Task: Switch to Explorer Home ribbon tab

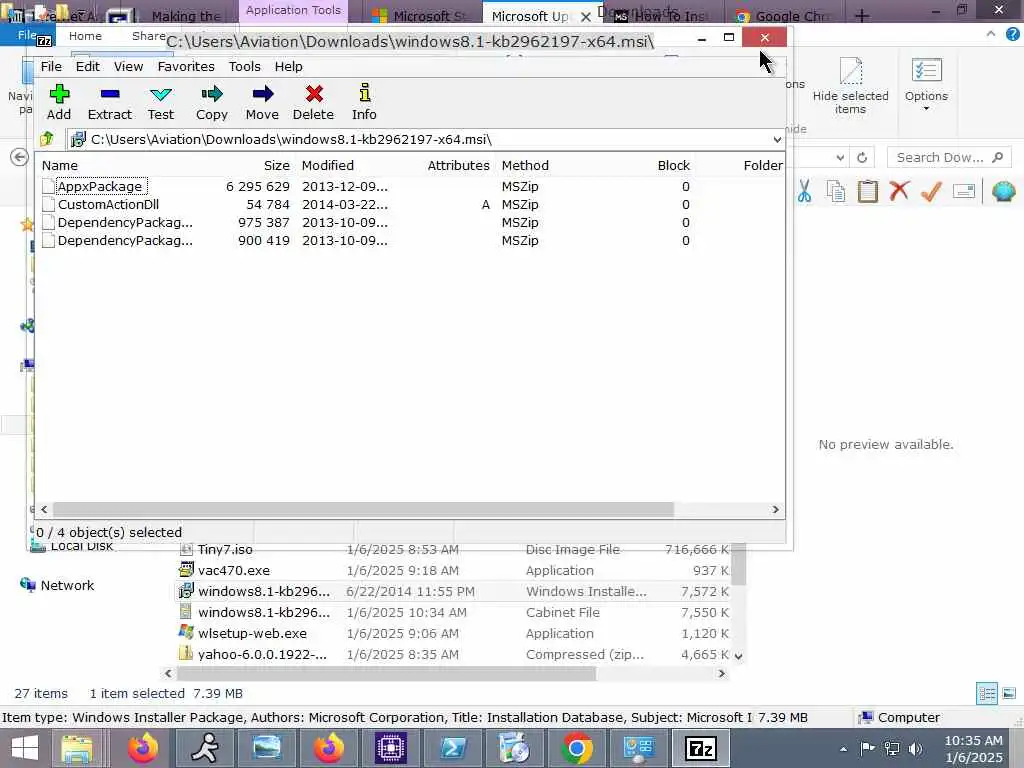Action: coord(85,36)
